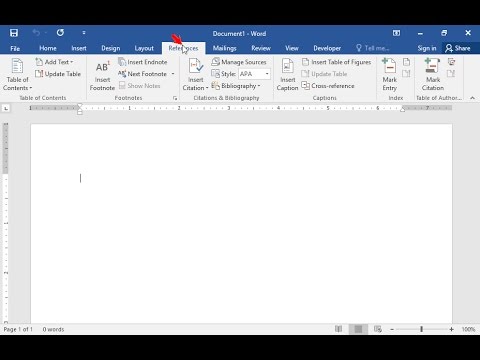
Task: Click the tab selector at ruler corner
Action: [x=6, y=108]
